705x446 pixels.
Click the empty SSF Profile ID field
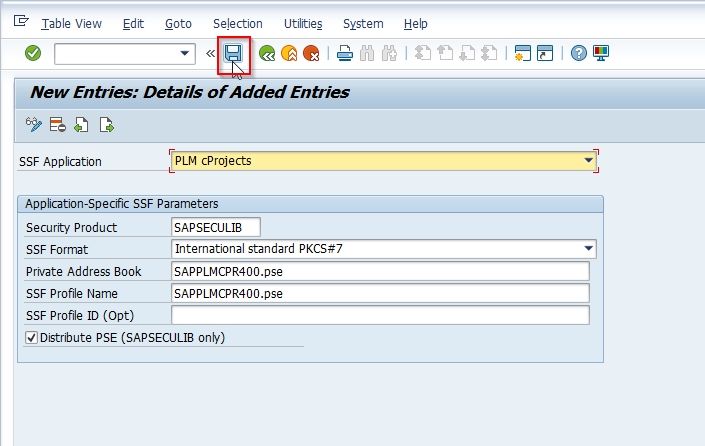point(380,315)
